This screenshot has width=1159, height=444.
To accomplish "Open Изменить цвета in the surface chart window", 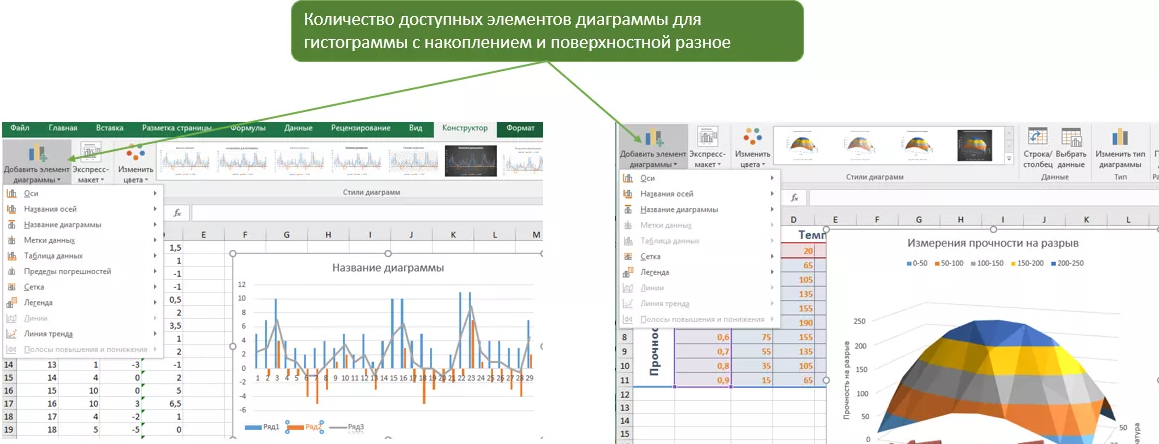I will 752,147.
